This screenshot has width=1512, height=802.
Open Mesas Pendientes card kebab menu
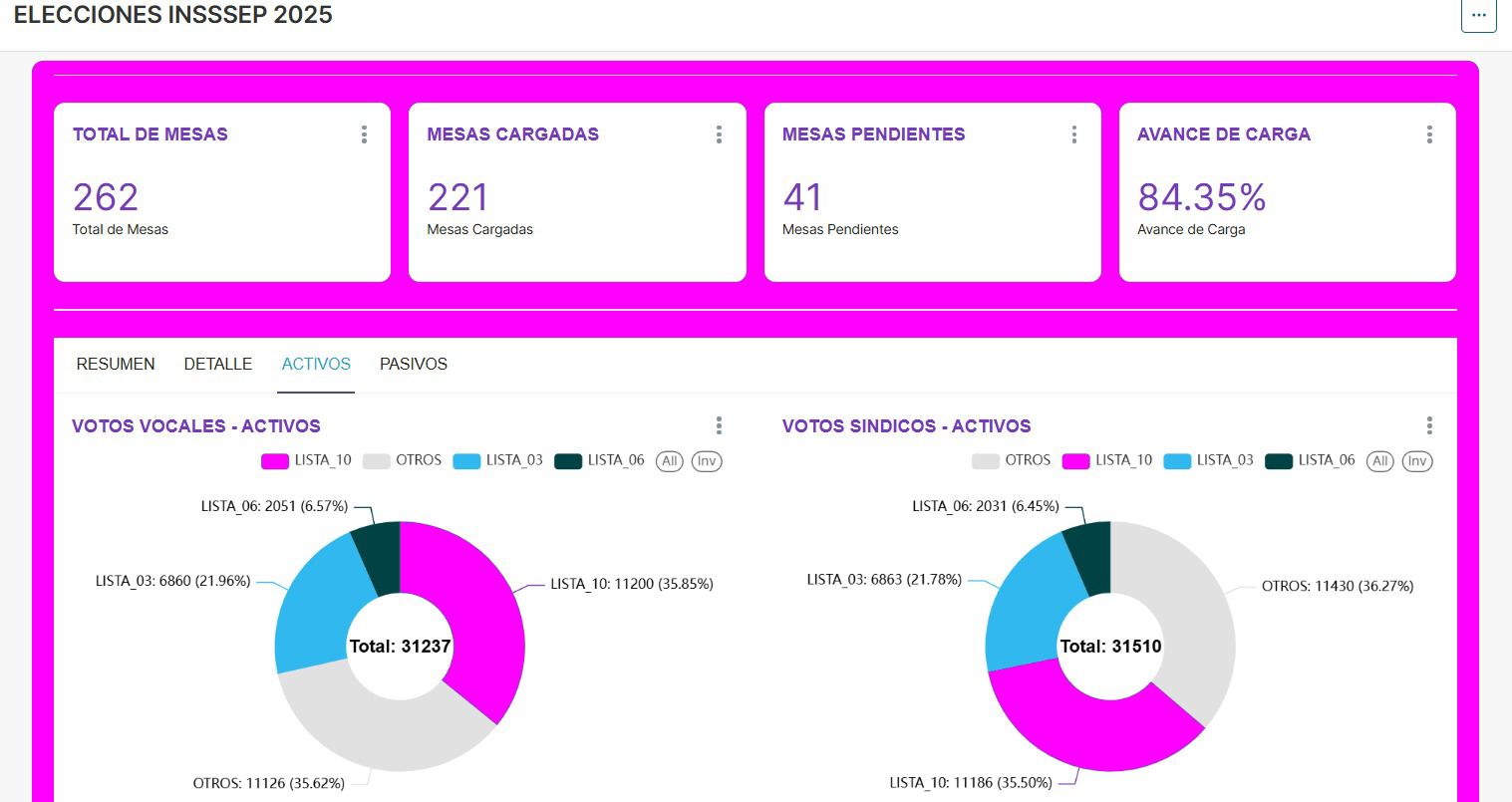coord(1073,134)
